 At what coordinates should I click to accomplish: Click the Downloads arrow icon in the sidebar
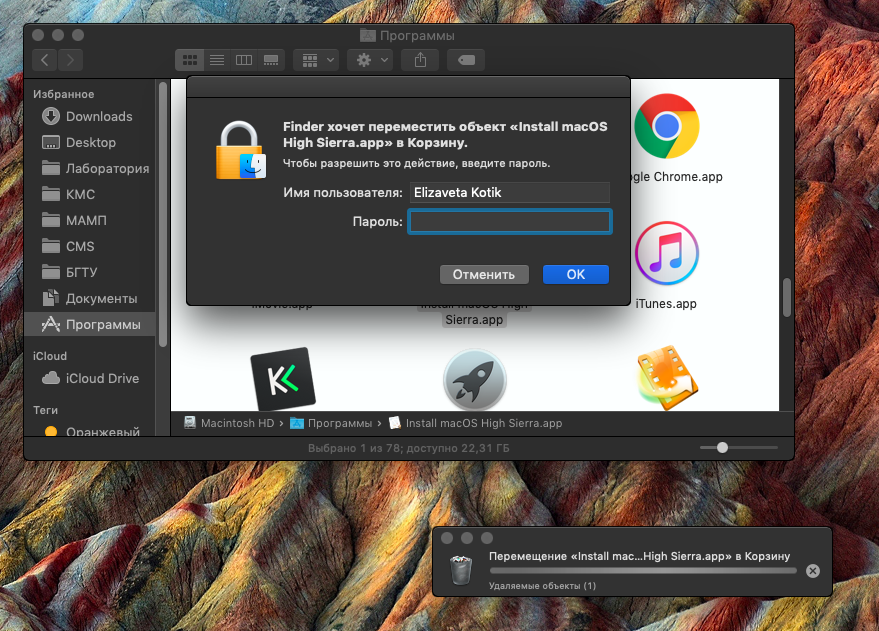50,116
